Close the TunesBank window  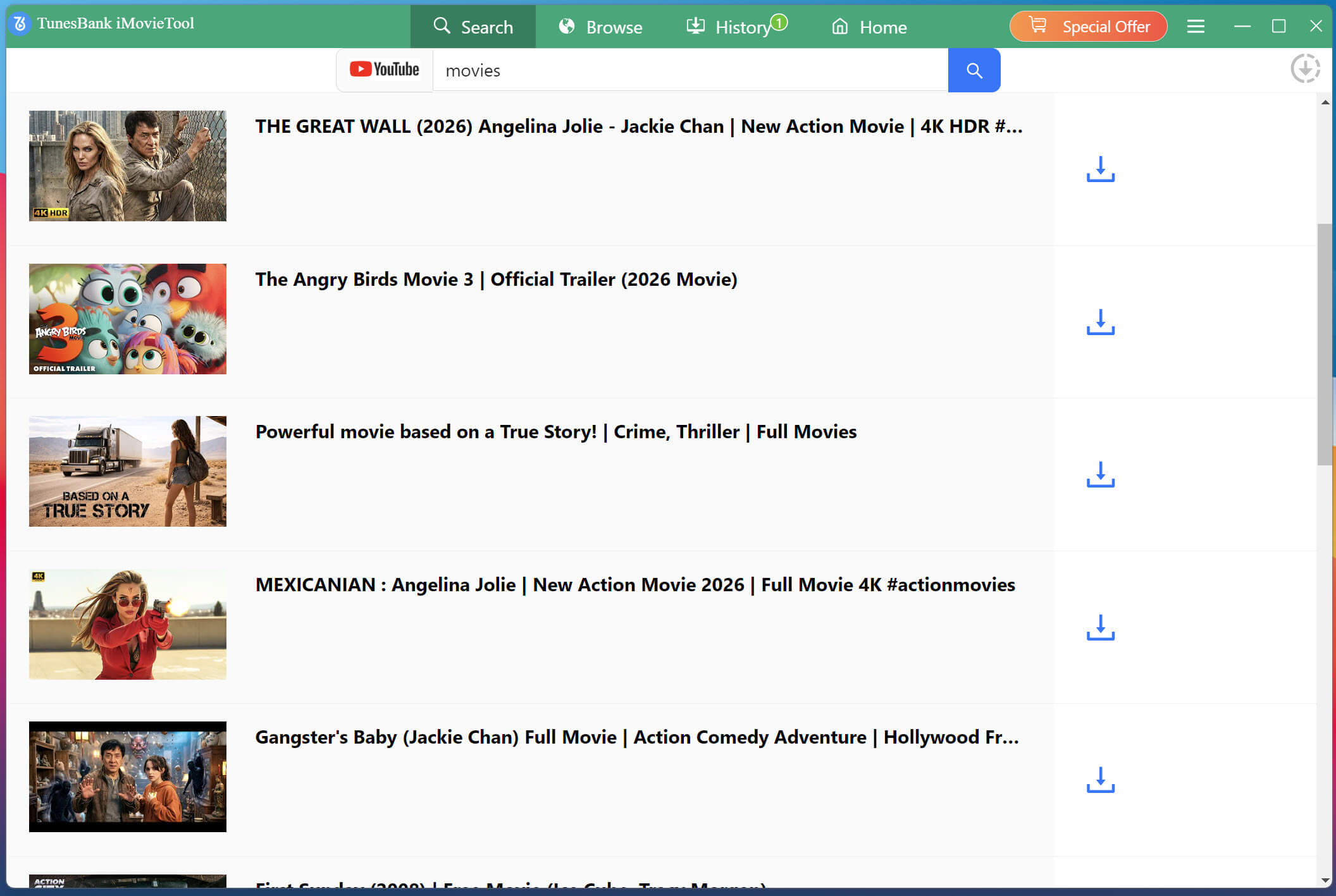[x=1316, y=26]
